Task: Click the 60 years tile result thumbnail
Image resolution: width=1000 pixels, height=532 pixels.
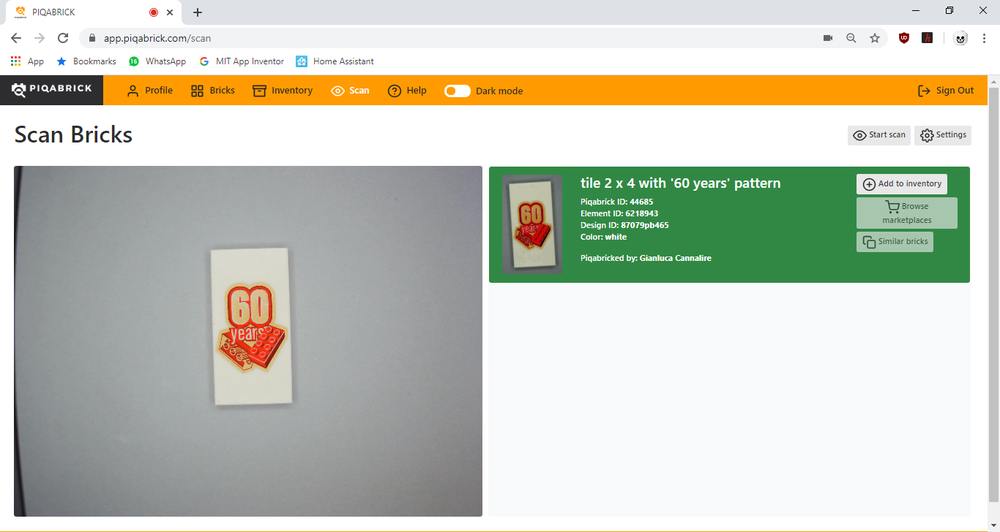Action: 532,224
